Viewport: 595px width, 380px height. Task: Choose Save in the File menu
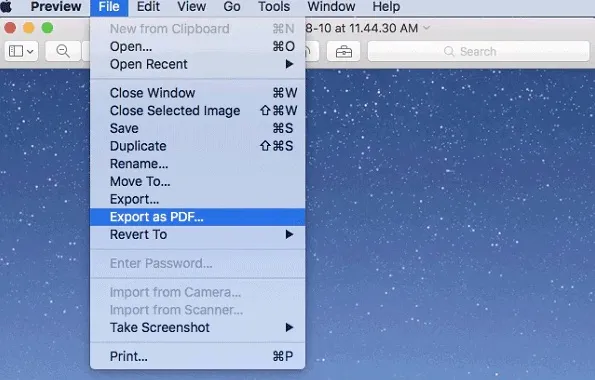pyautogui.click(x=197, y=128)
